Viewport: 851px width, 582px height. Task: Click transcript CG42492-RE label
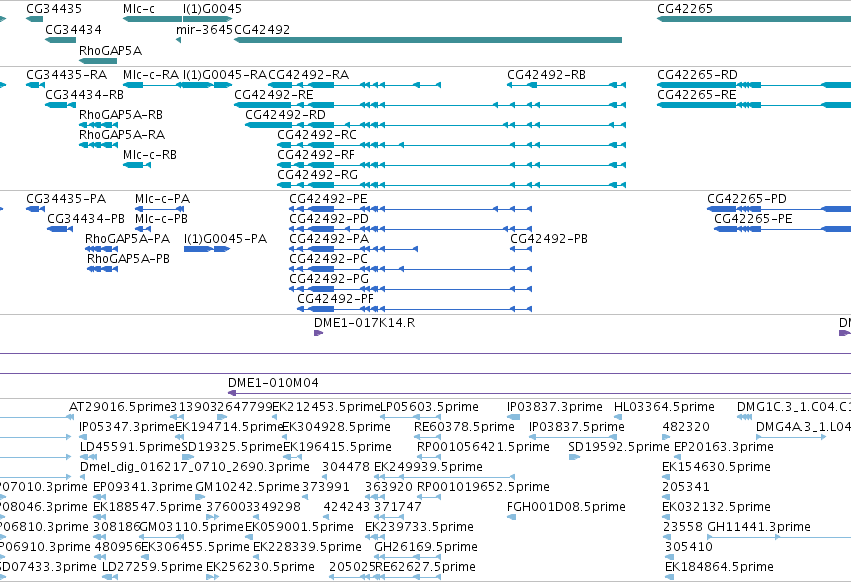(x=274, y=94)
